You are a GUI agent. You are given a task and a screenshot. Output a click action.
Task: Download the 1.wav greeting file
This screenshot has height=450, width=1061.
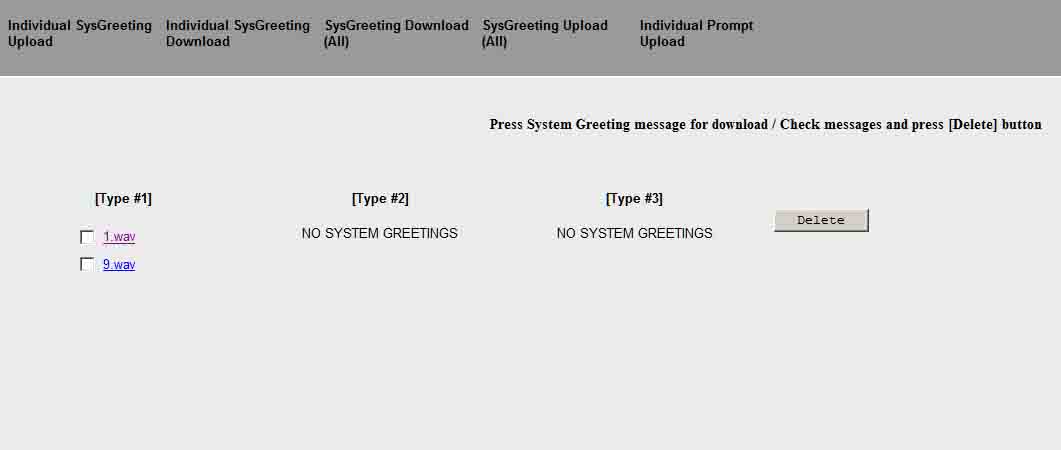click(119, 237)
